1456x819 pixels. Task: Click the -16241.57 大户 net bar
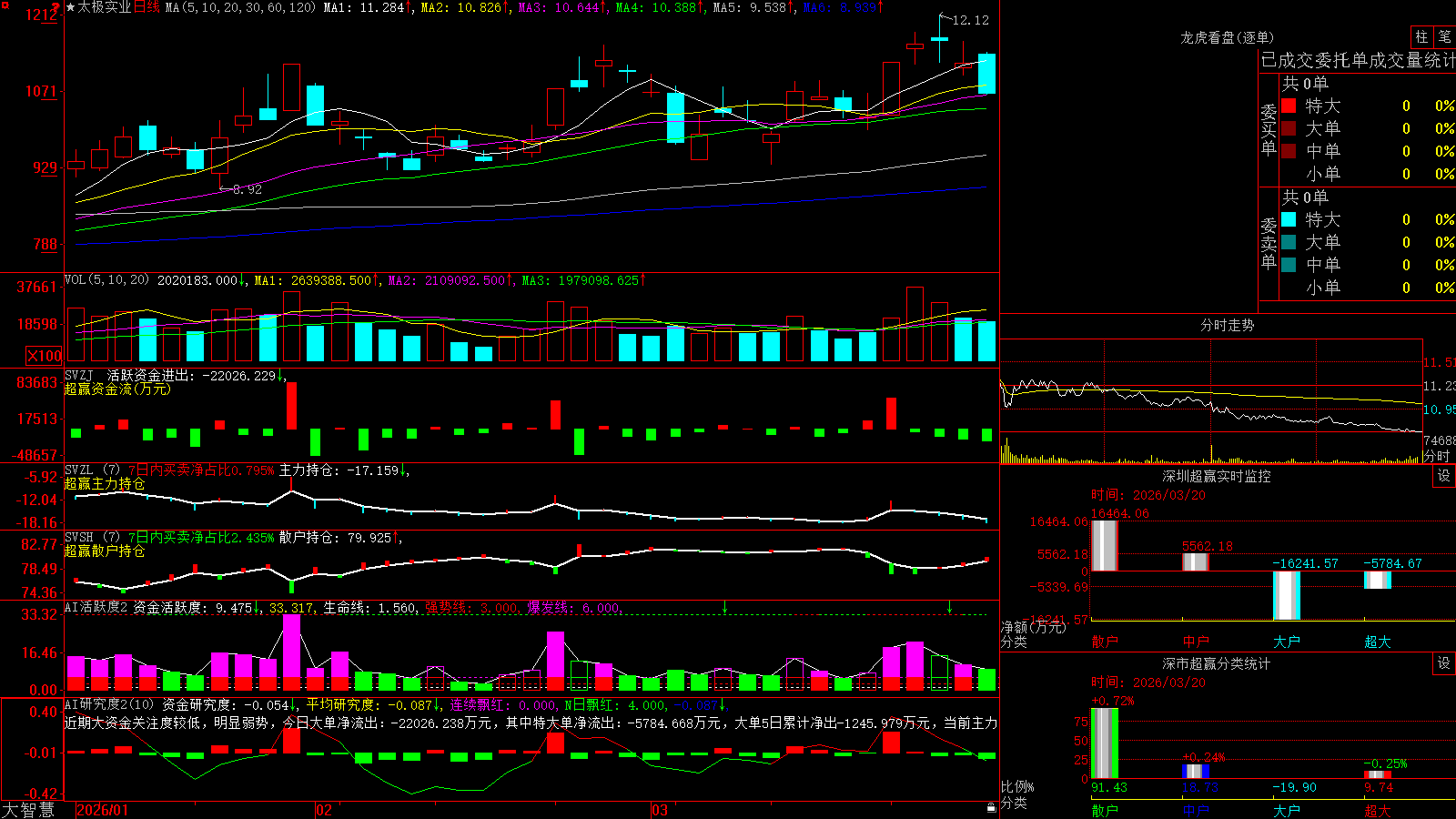(x=1287, y=595)
